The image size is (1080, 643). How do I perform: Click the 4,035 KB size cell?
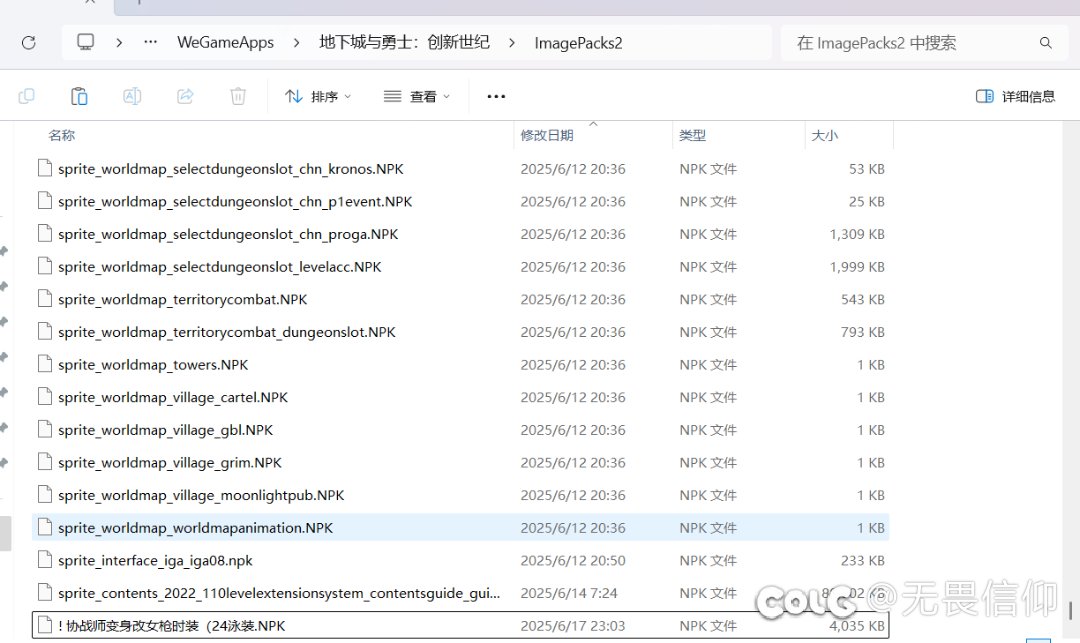[x=857, y=626]
